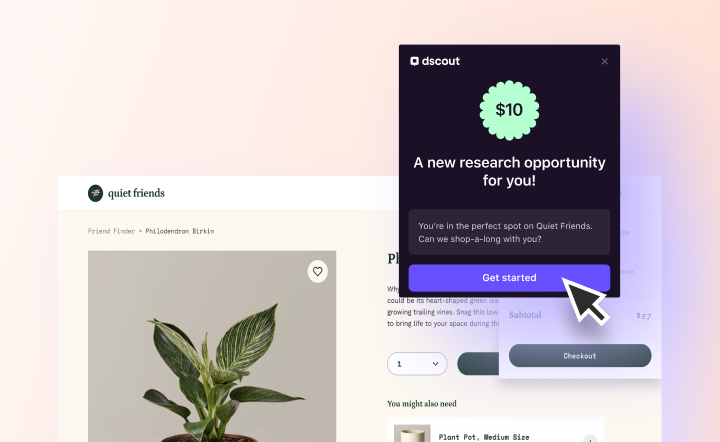Click the chevron arrow in quantity selector
720x442 pixels.
tap(435, 364)
